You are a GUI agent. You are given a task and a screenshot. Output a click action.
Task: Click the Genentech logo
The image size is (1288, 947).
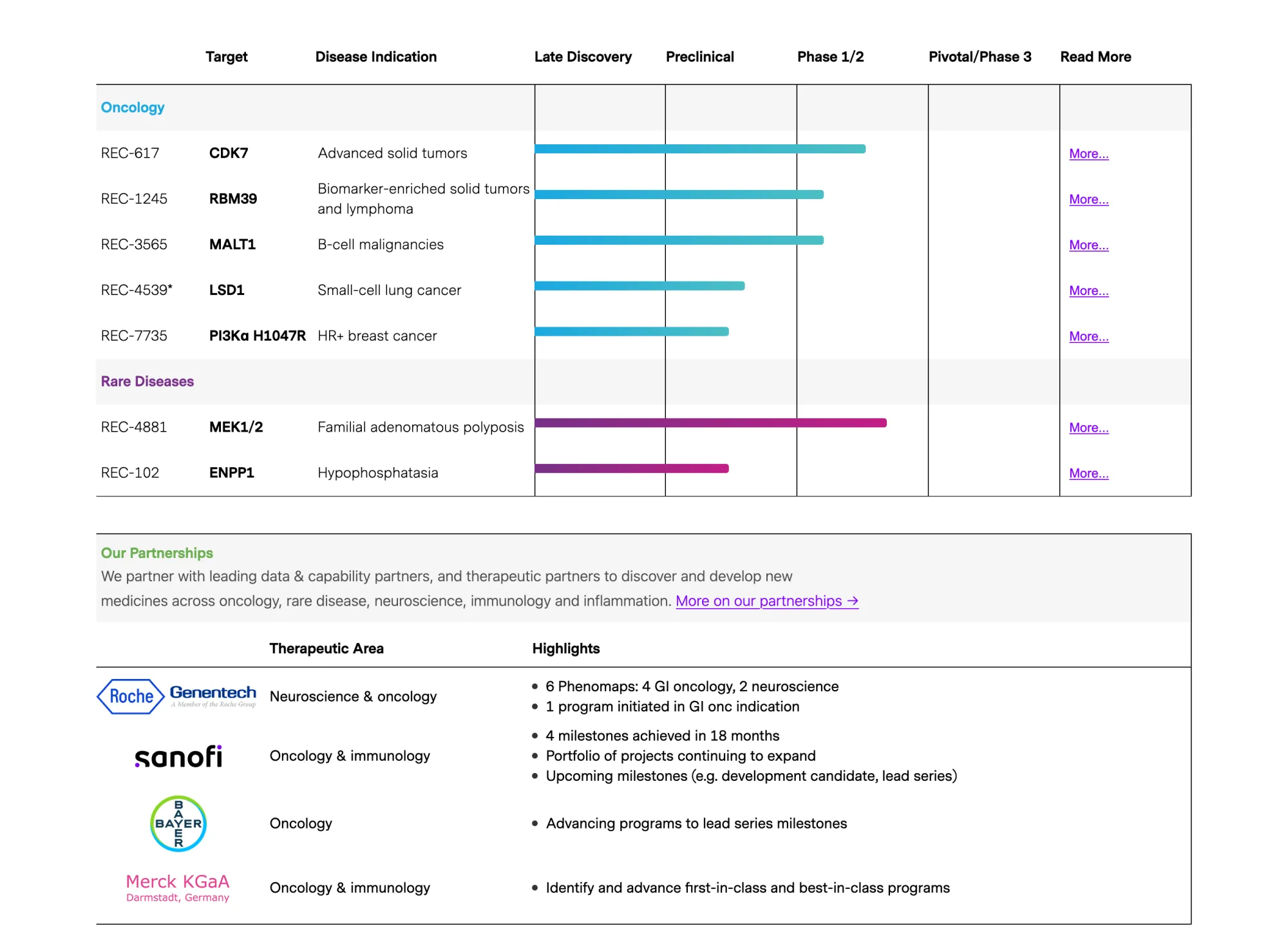[x=213, y=694]
